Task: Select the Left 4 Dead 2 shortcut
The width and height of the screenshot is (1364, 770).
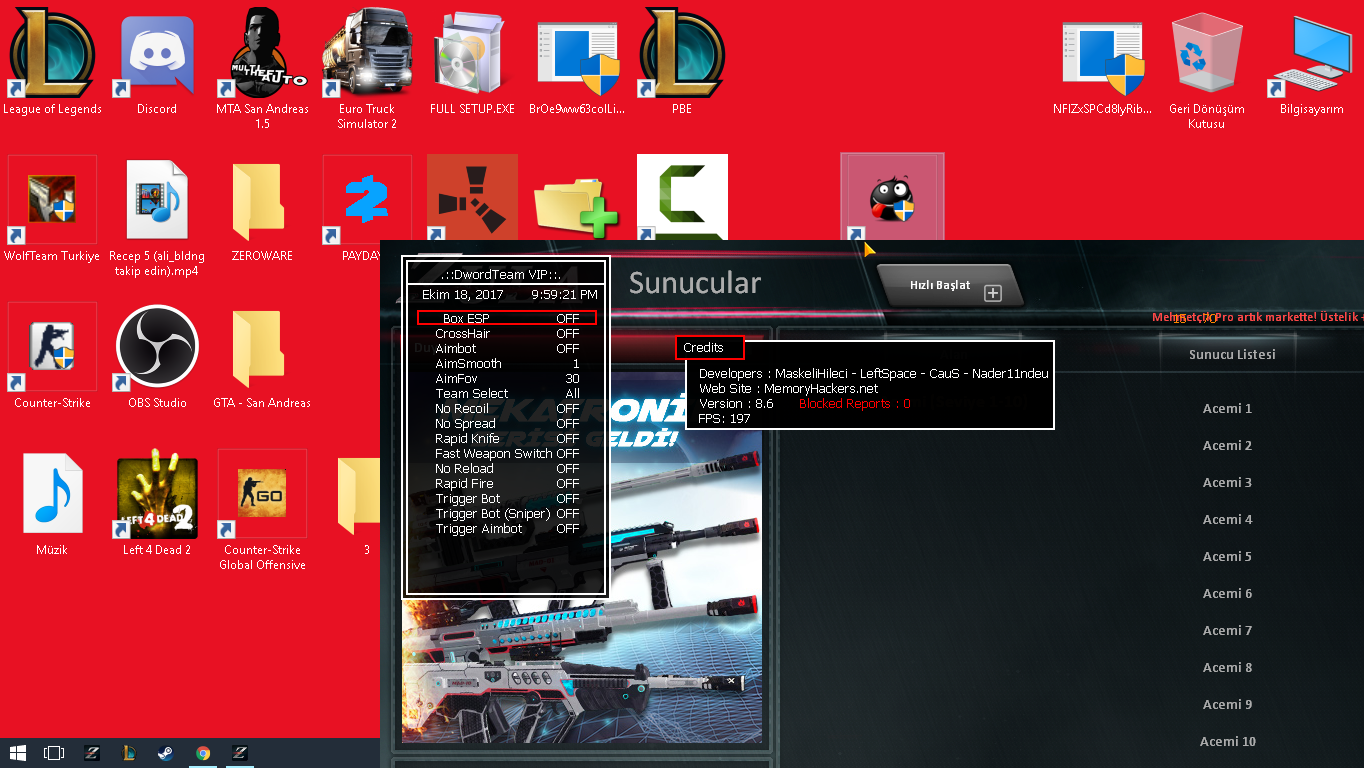Action: [x=157, y=503]
